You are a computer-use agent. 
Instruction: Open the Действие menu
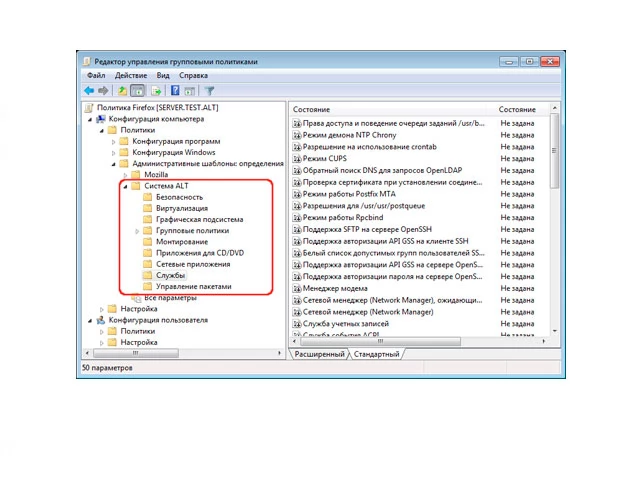point(130,75)
